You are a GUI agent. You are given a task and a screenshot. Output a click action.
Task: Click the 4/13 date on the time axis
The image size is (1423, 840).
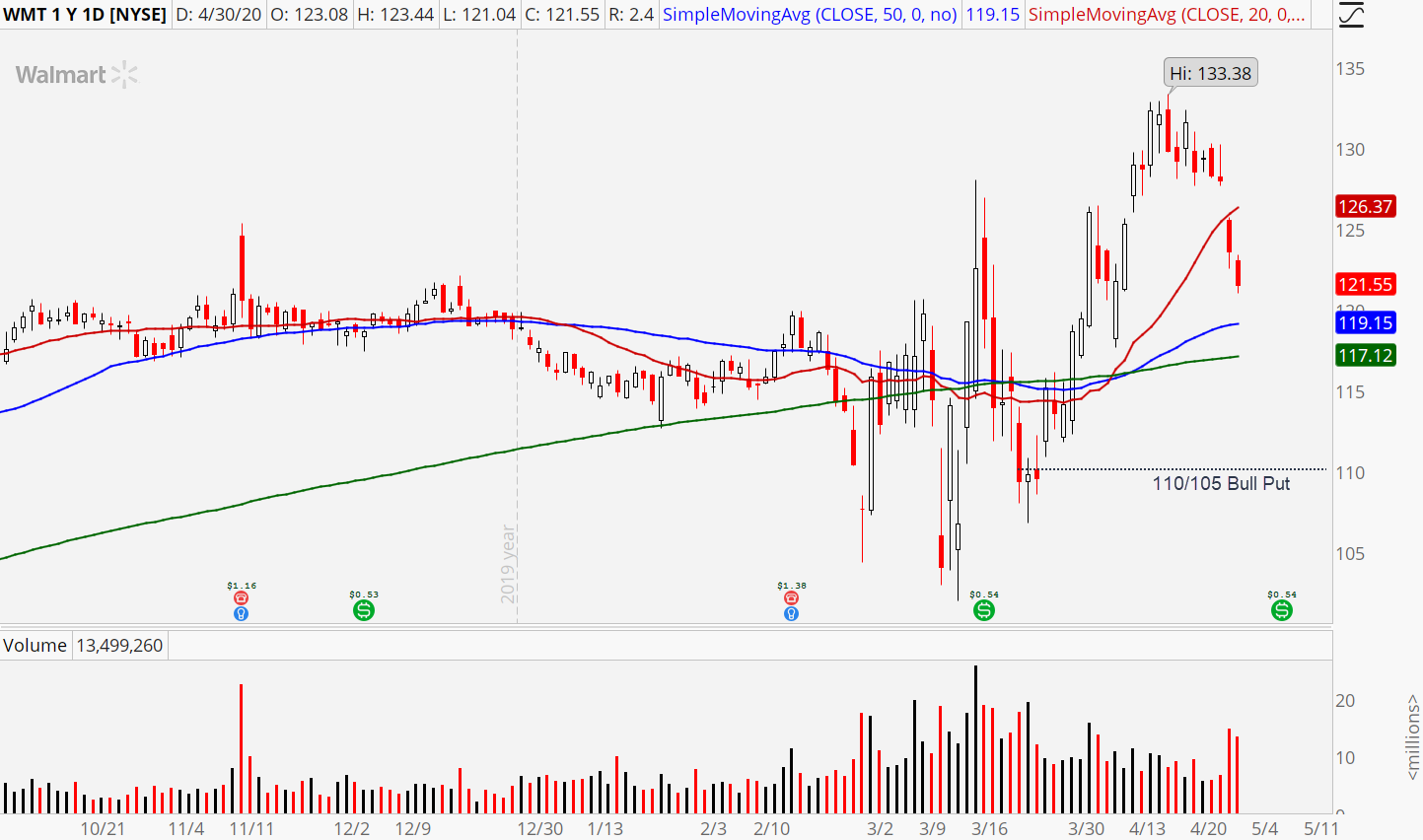coord(1147,828)
